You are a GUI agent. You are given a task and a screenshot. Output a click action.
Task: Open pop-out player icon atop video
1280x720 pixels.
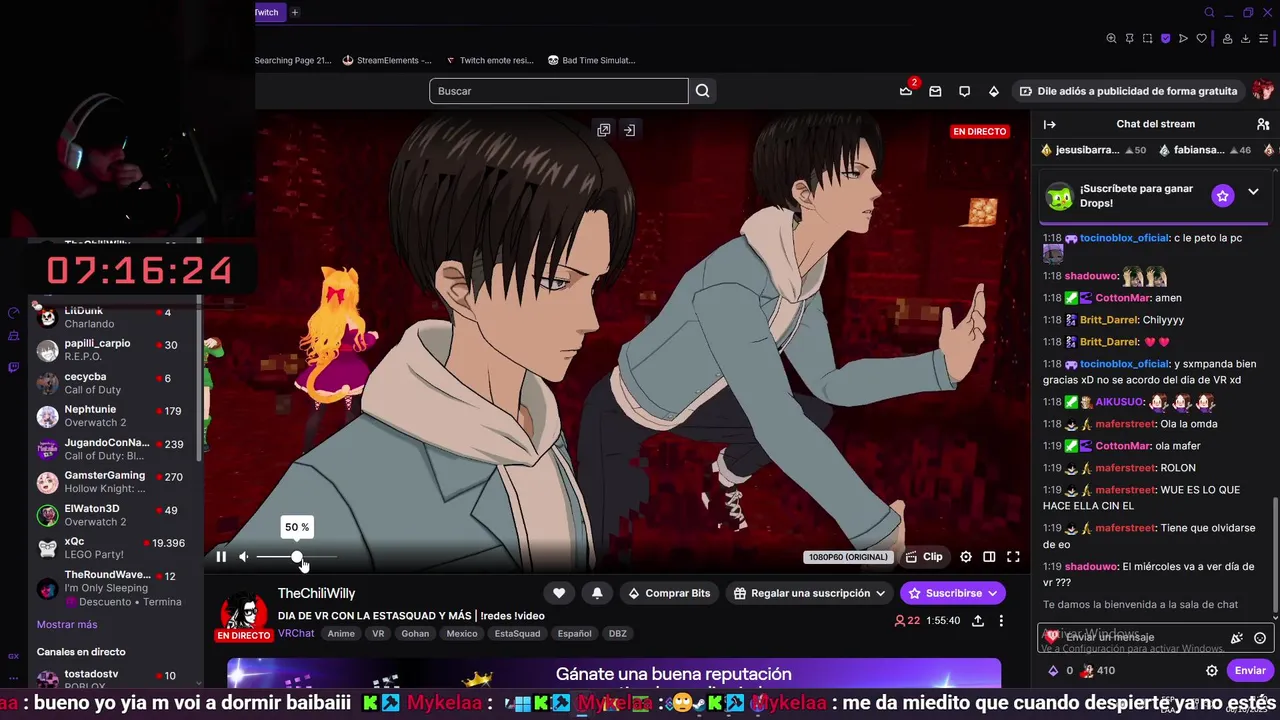click(603, 130)
